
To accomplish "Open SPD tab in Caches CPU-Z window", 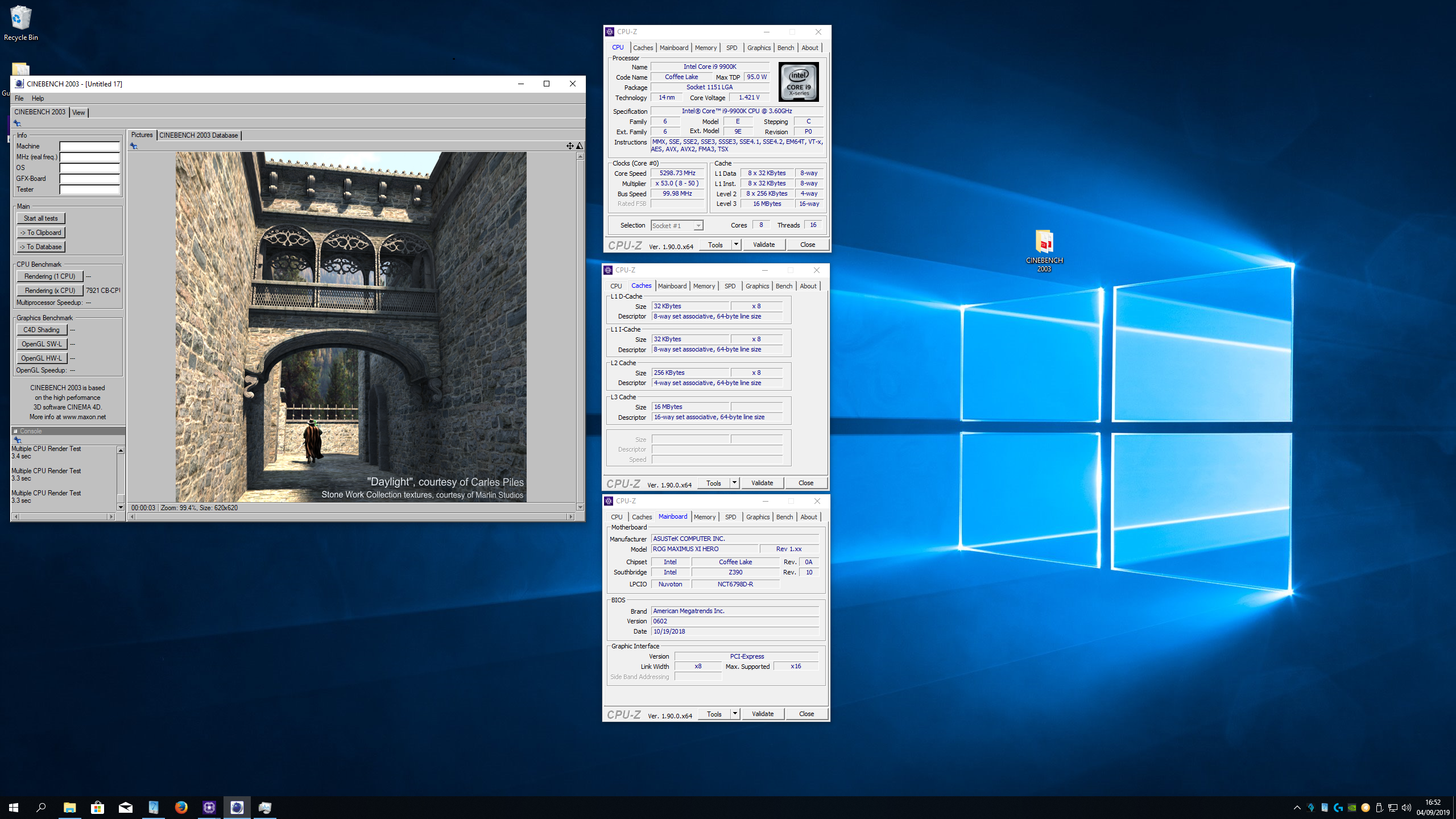I will point(730,286).
